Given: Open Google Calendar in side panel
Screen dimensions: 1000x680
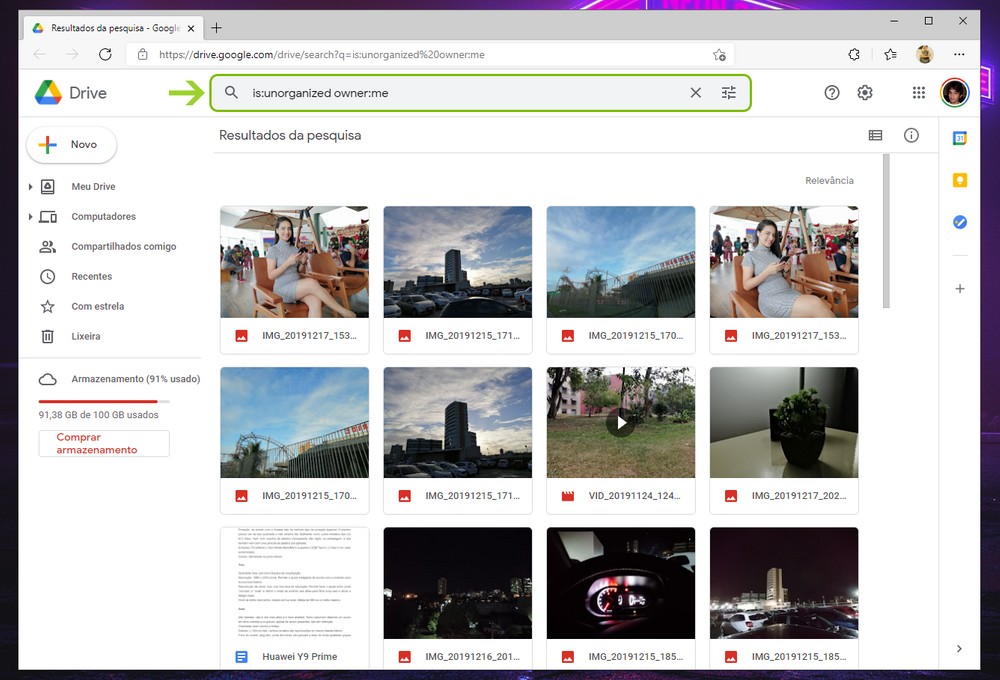Looking at the screenshot, I should pyautogui.click(x=959, y=139).
